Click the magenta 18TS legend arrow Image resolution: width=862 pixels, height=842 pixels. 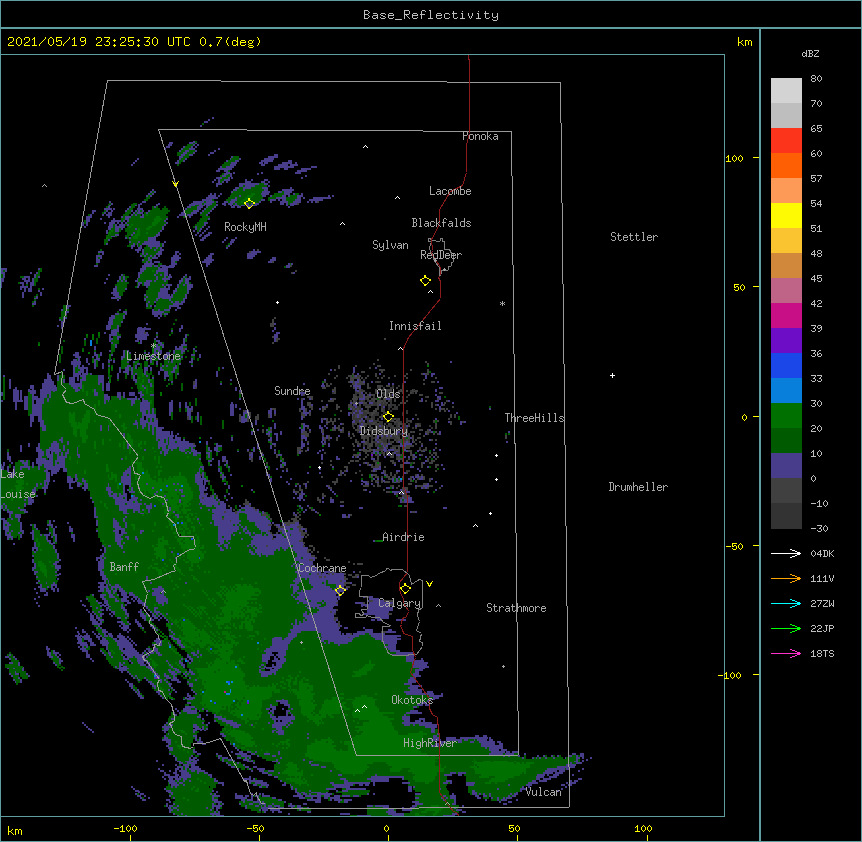(786, 653)
